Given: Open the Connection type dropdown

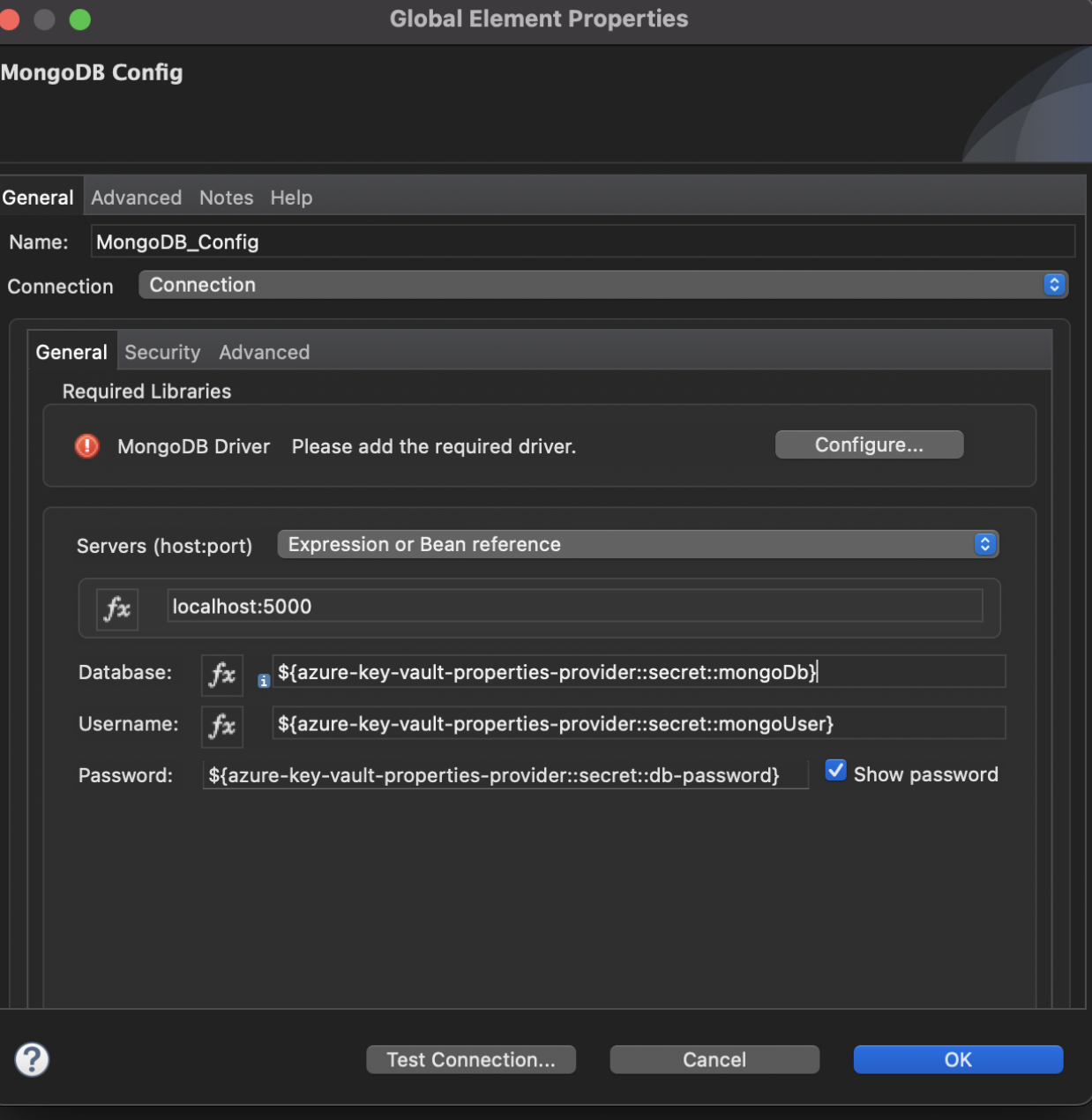Looking at the screenshot, I should click(603, 285).
